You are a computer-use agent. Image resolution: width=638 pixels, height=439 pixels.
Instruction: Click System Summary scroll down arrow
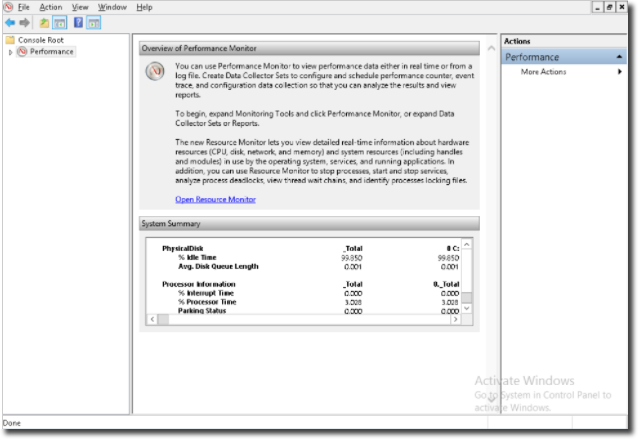pyautogui.click(x=467, y=308)
